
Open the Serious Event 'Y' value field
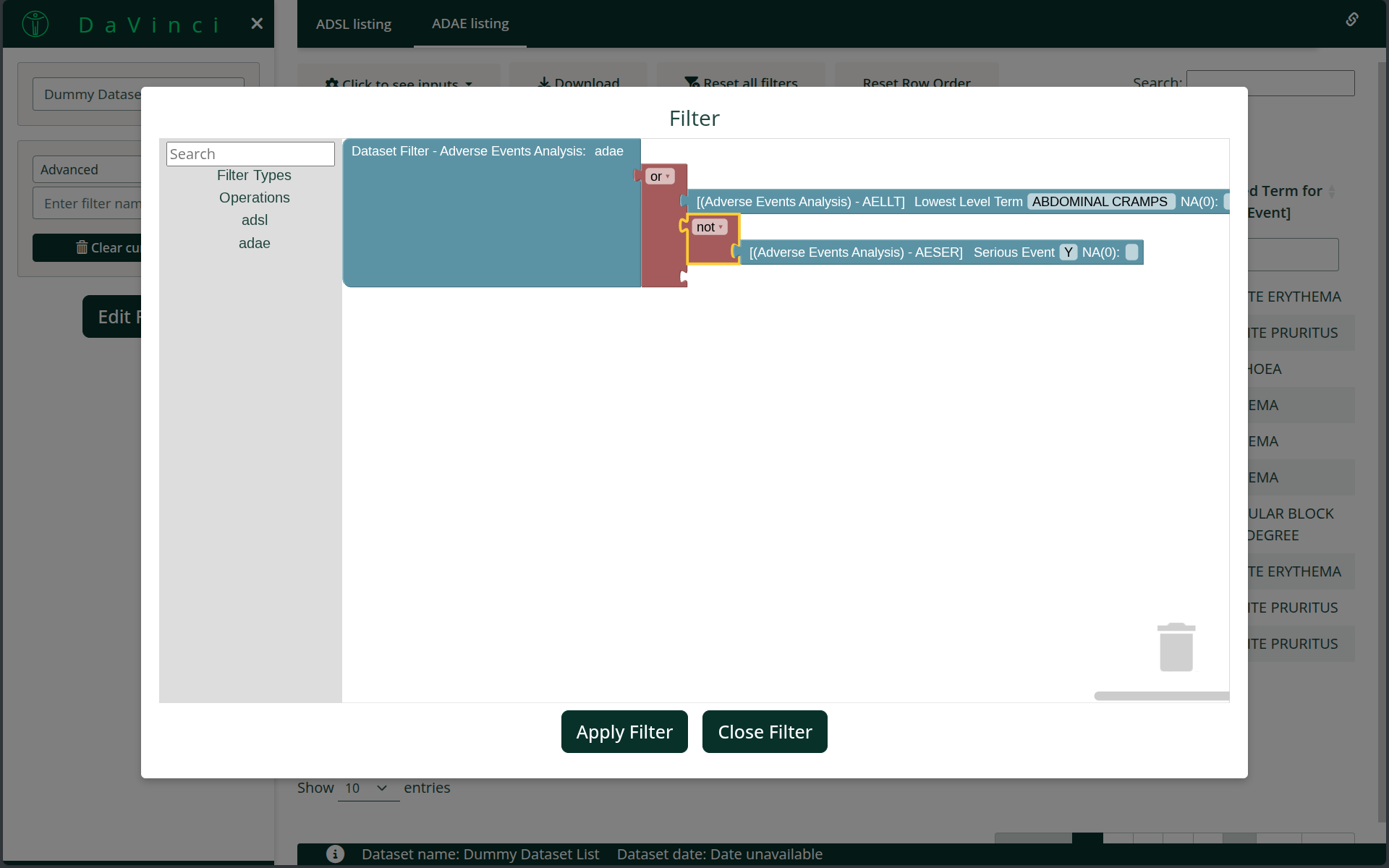point(1068,252)
